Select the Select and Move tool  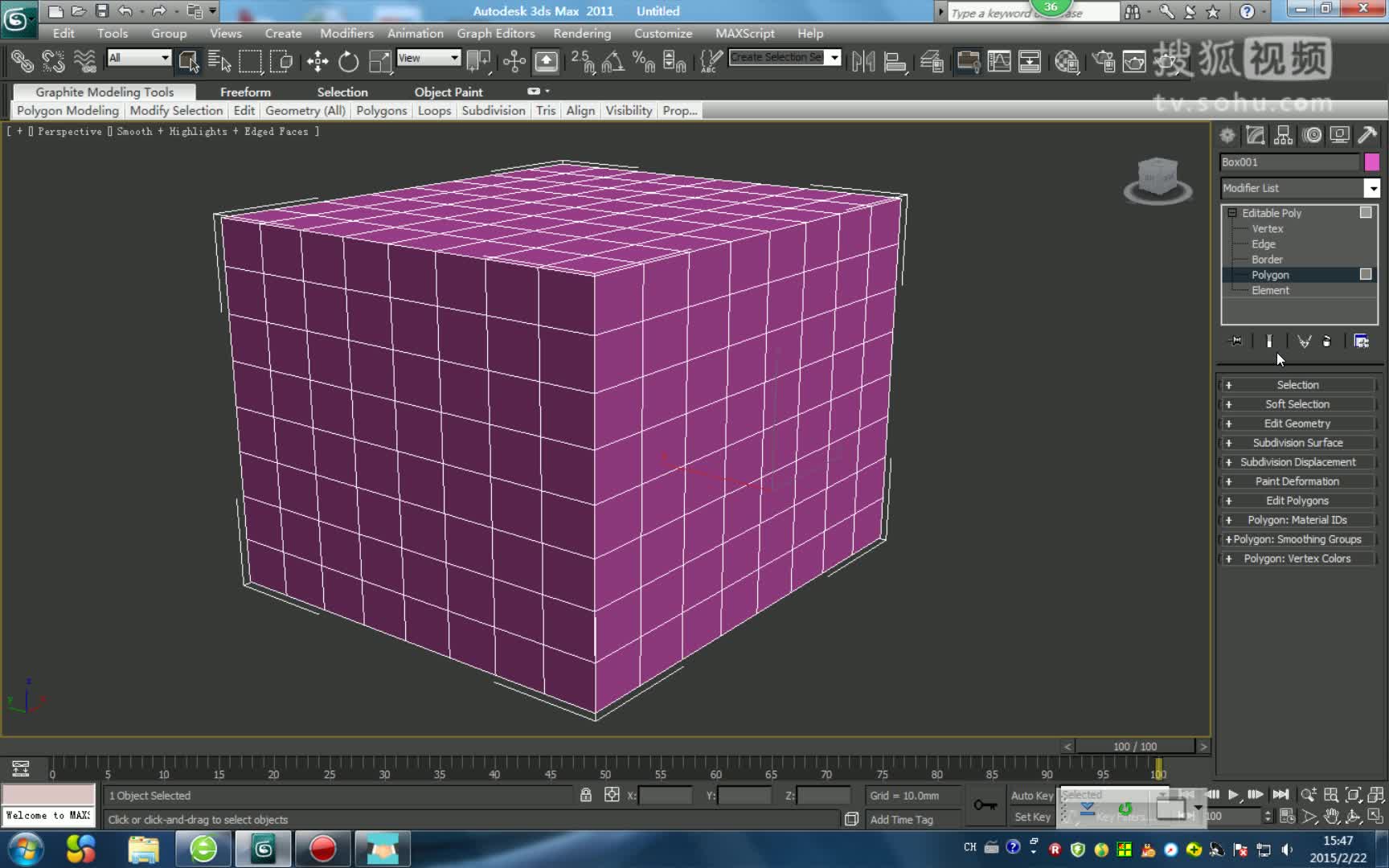click(x=318, y=62)
